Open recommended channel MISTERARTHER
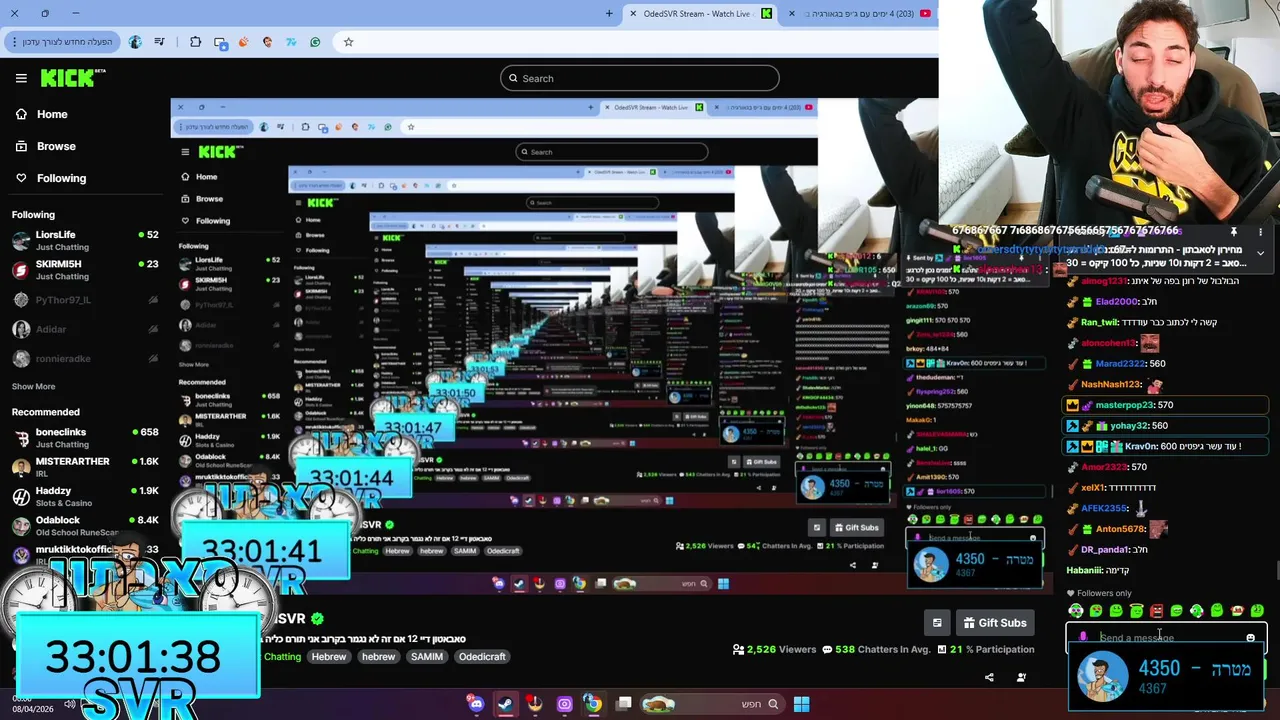 click(x=85, y=467)
